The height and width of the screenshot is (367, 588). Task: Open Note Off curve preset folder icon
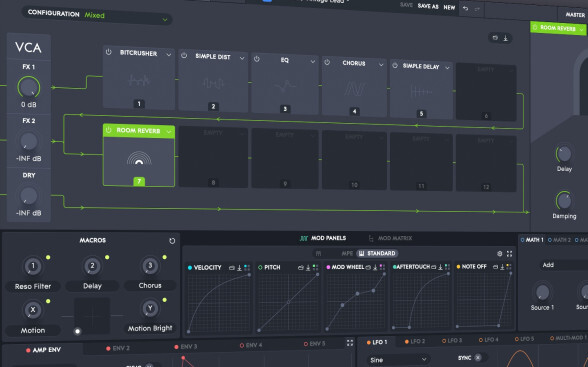coord(495,267)
